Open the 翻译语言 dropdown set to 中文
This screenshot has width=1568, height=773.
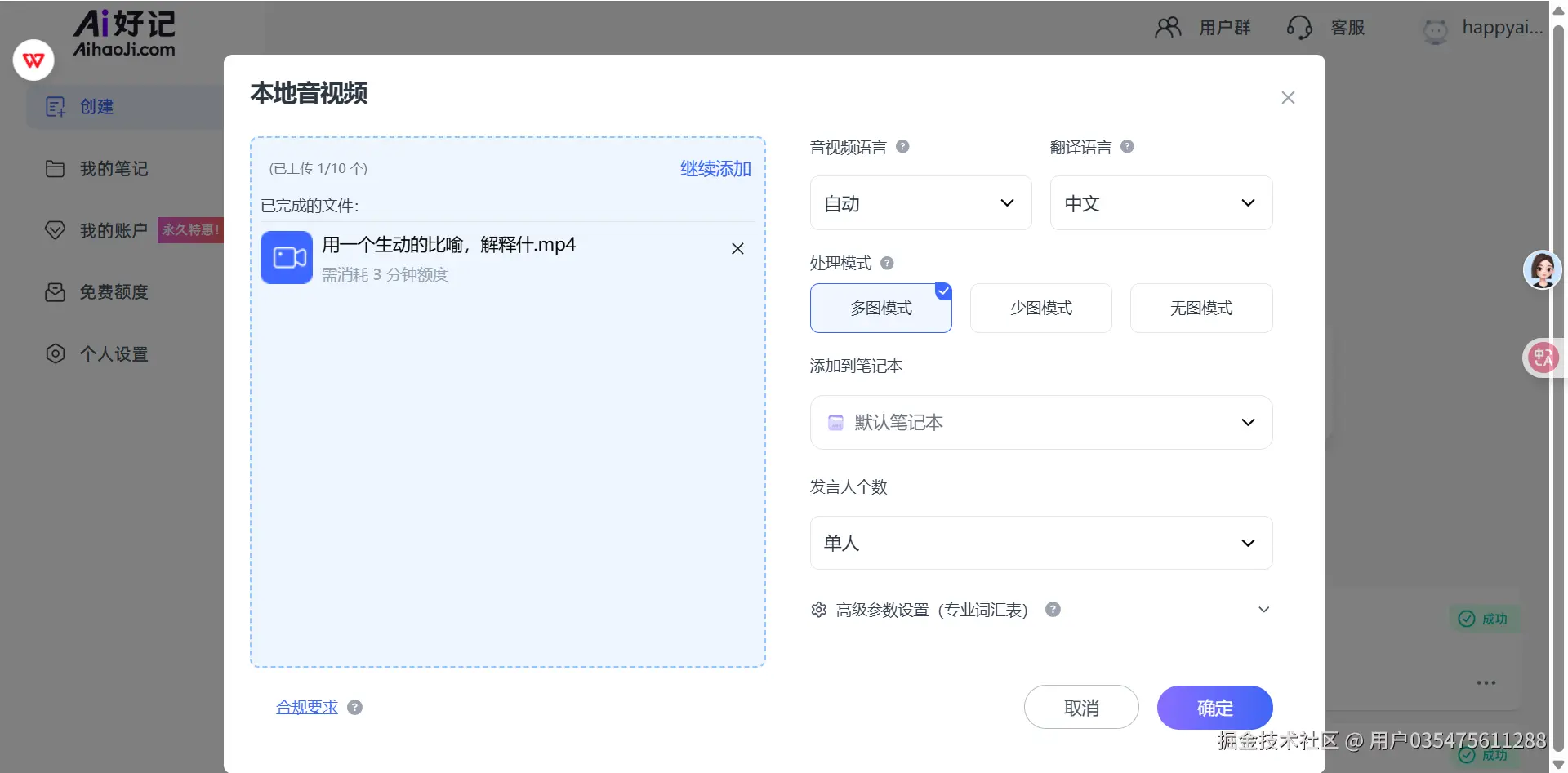1161,203
